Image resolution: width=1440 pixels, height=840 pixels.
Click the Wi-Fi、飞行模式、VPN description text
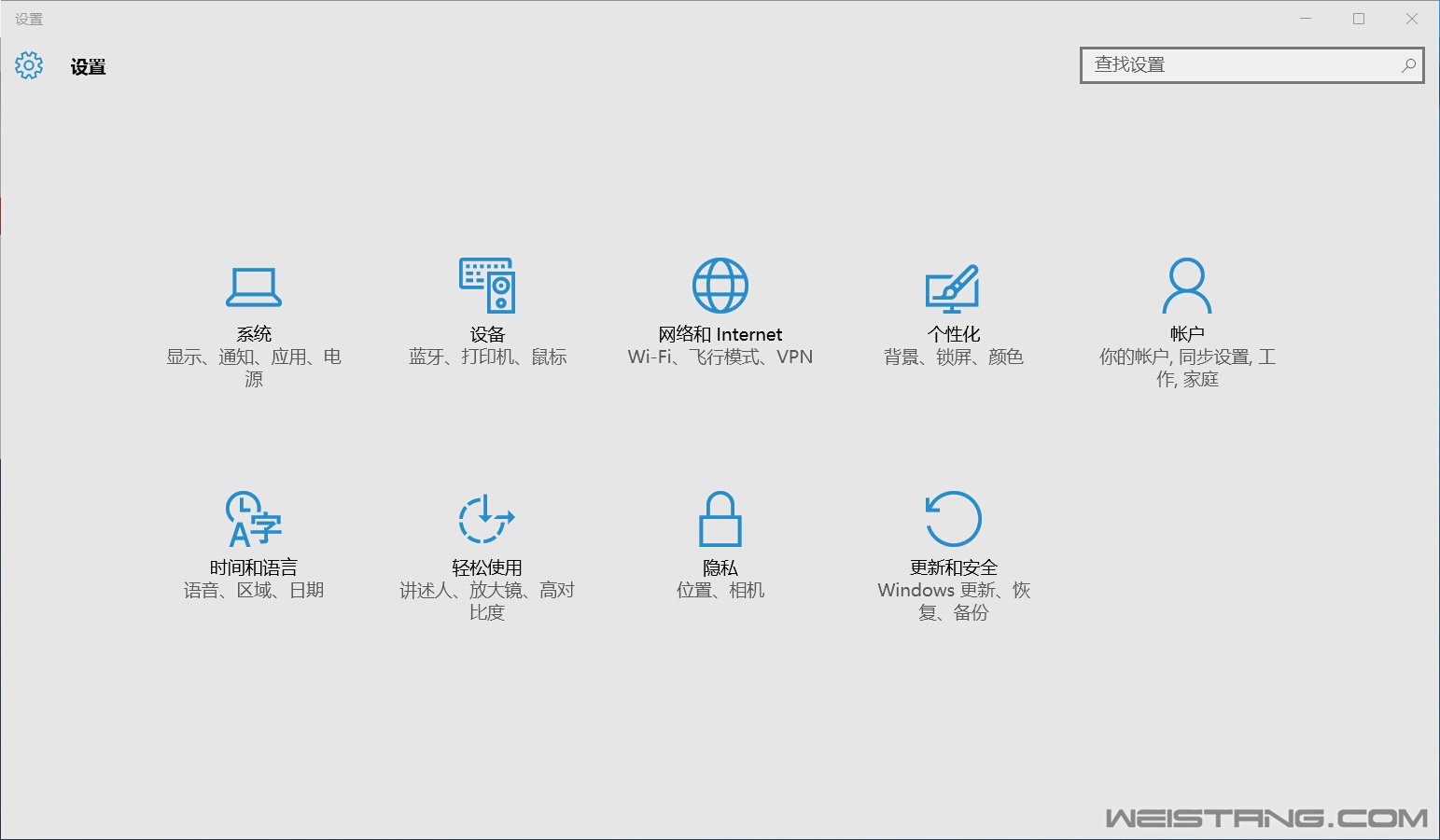[x=720, y=357]
